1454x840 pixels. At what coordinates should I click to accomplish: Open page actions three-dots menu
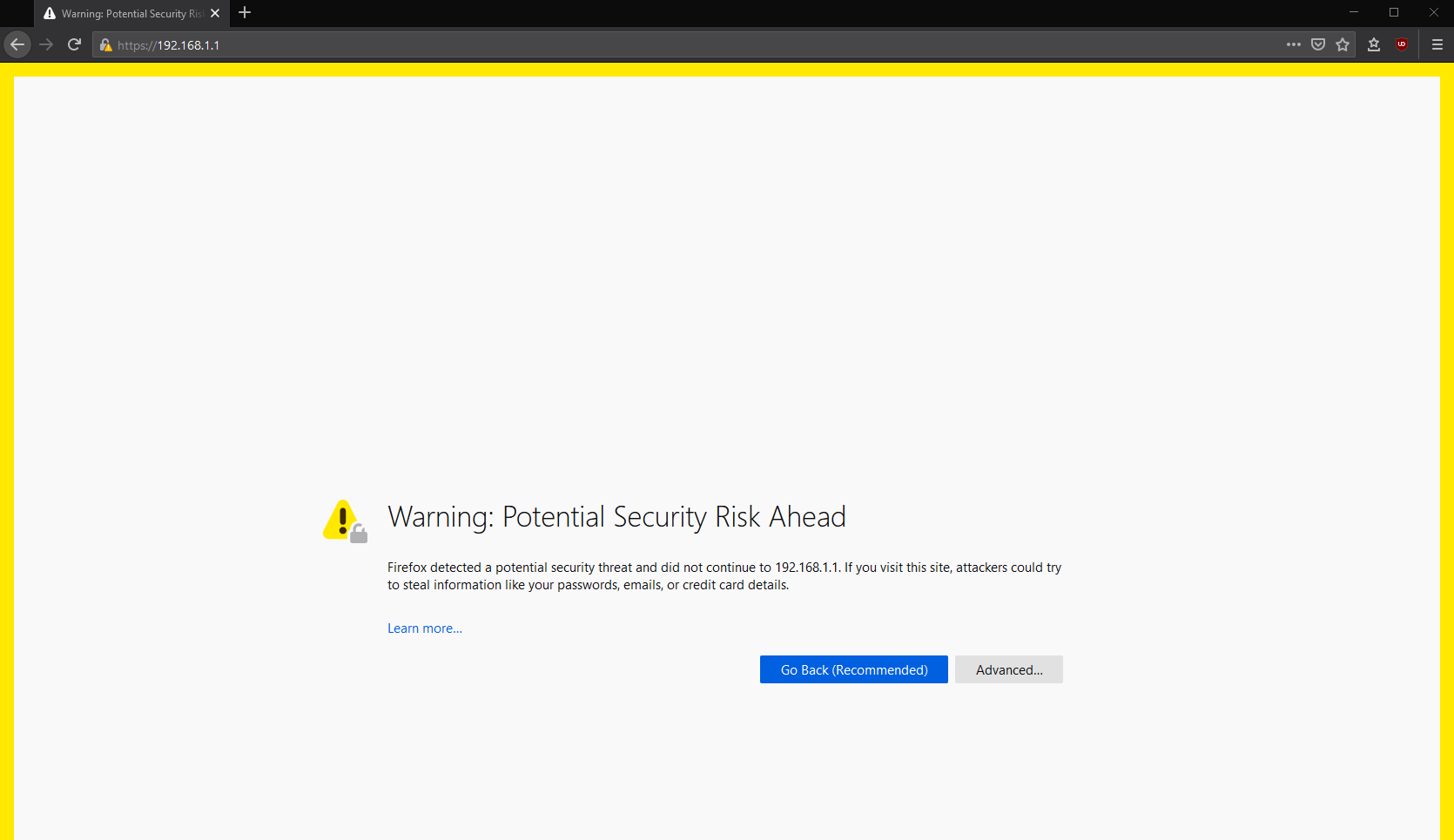[x=1294, y=44]
